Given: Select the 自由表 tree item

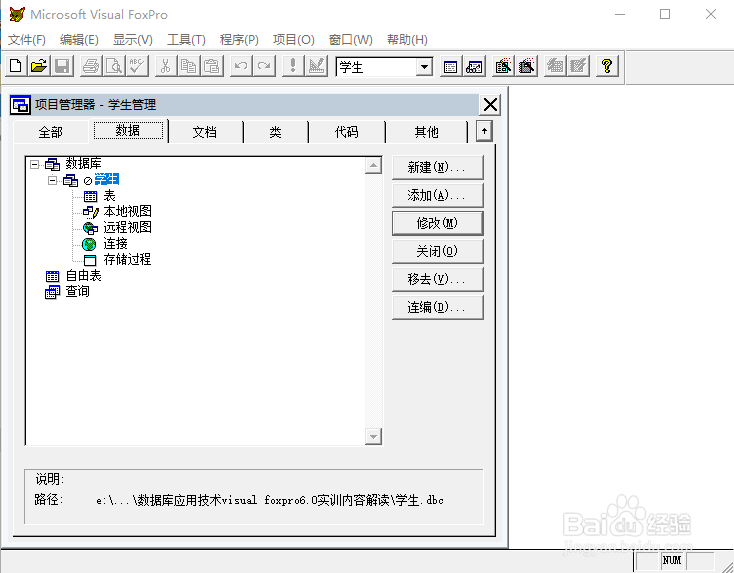Looking at the screenshot, I should [x=83, y=275].
